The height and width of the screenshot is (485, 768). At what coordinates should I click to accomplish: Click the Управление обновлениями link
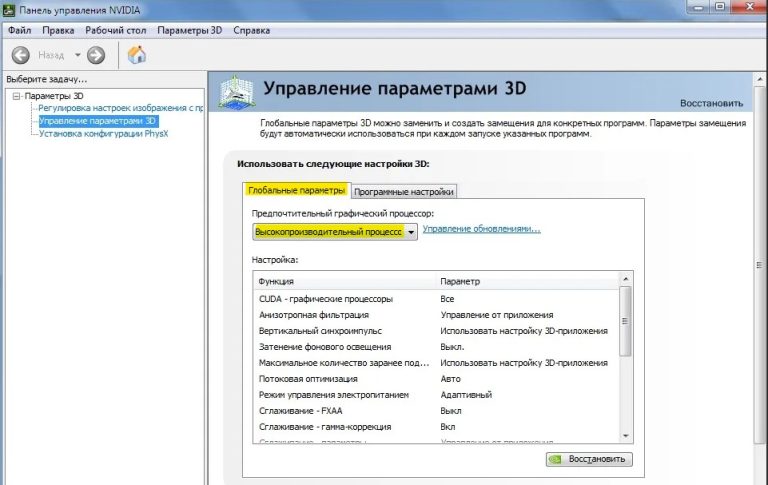tap(481, 229)
